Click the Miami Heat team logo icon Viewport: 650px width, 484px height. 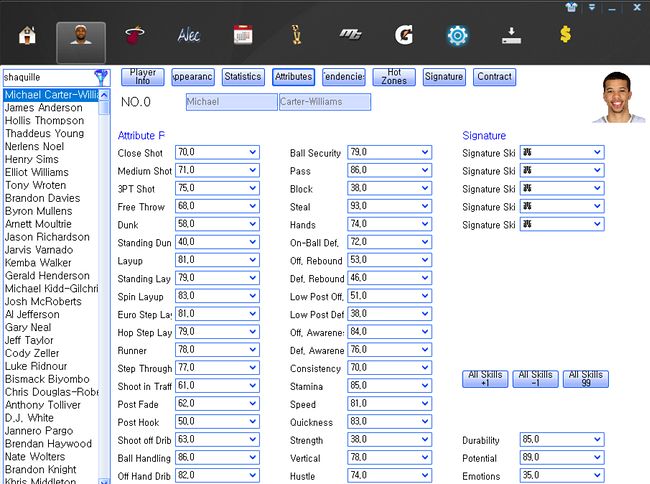click(x=135, y=37)
